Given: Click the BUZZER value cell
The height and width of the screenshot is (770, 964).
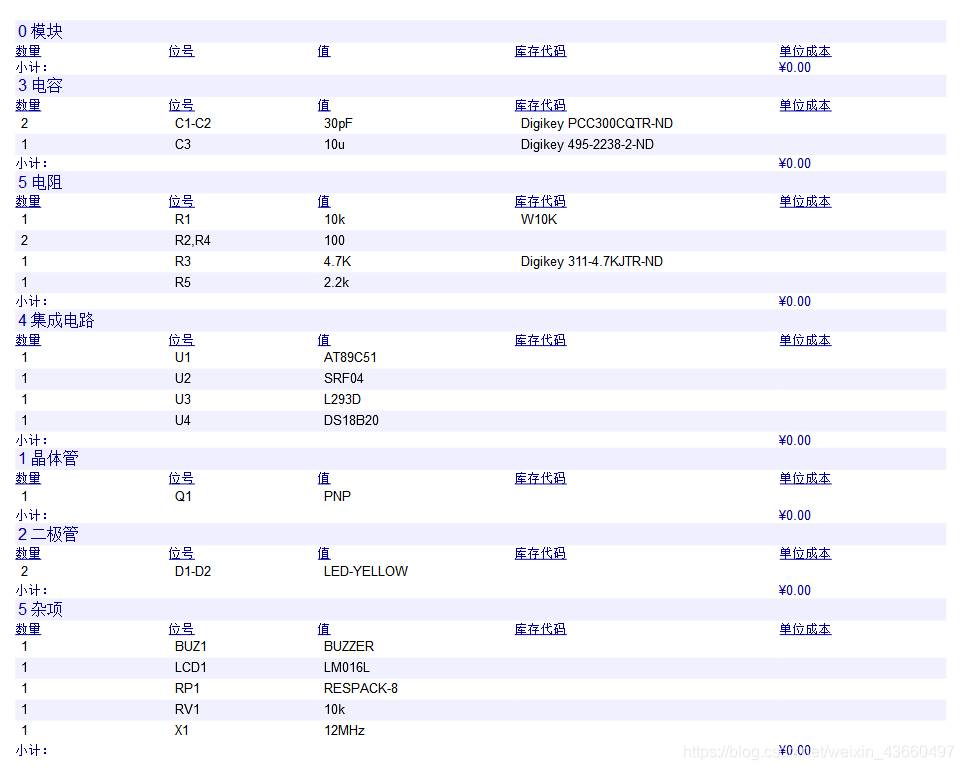Looking at the screenshot, I should tap(349, 646).
